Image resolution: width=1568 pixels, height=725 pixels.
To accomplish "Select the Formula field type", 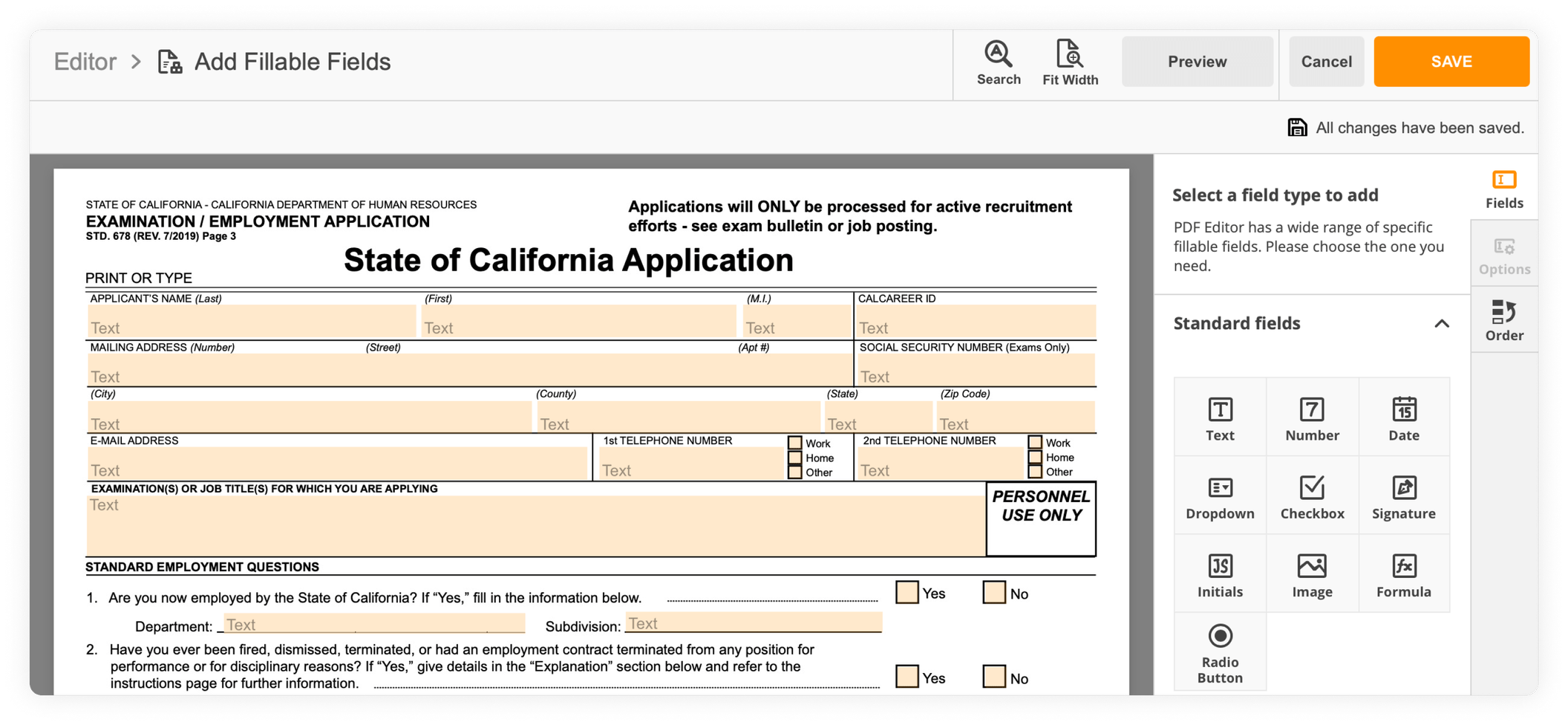I will click(x=1404, y=574).
